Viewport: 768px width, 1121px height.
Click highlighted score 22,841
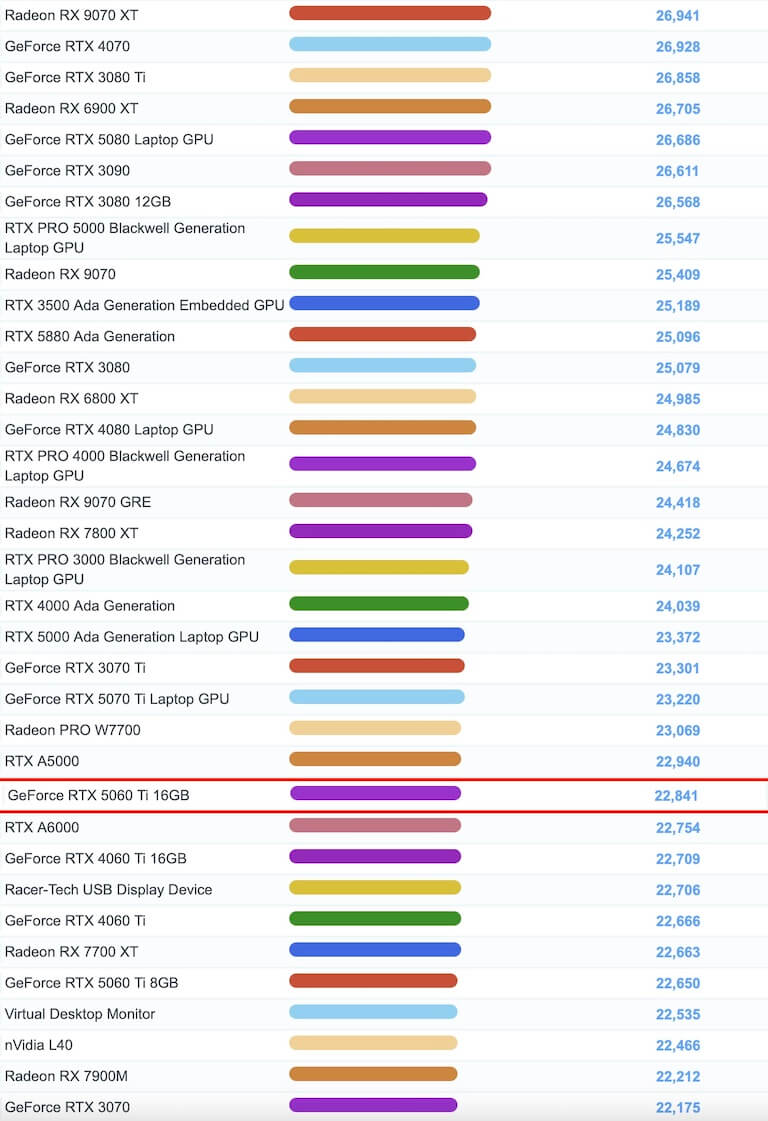pos(676,796)
